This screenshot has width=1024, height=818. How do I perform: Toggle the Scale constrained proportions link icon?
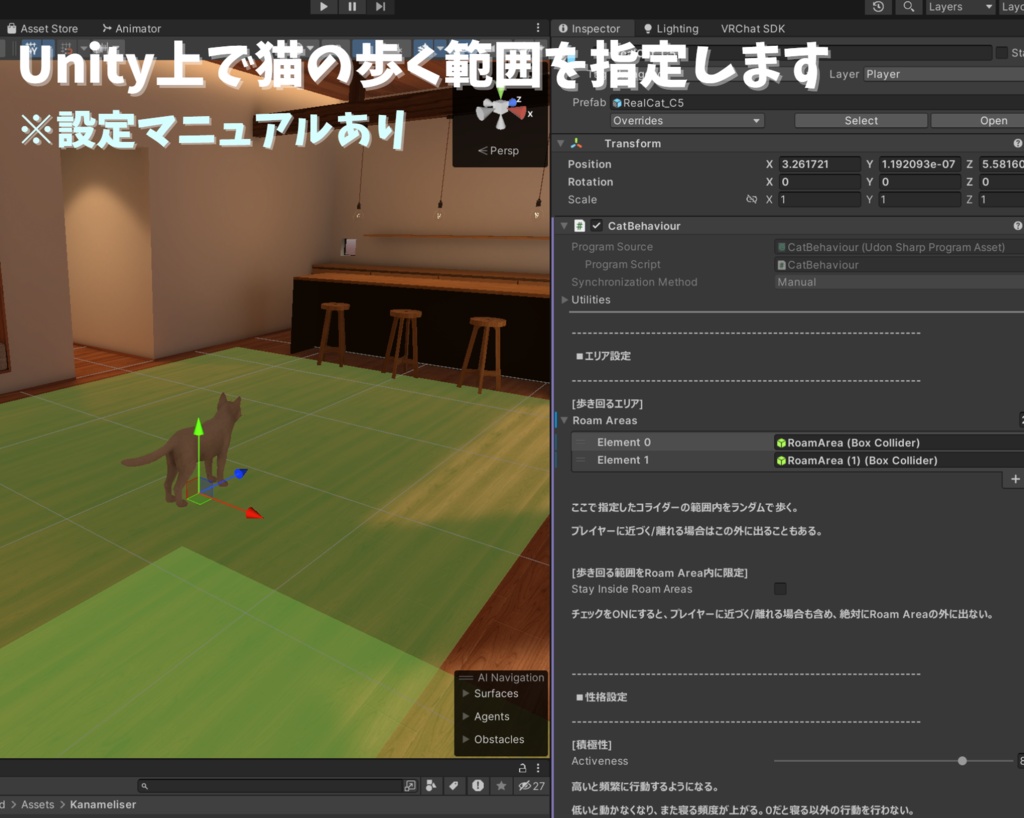coord(752,199)
